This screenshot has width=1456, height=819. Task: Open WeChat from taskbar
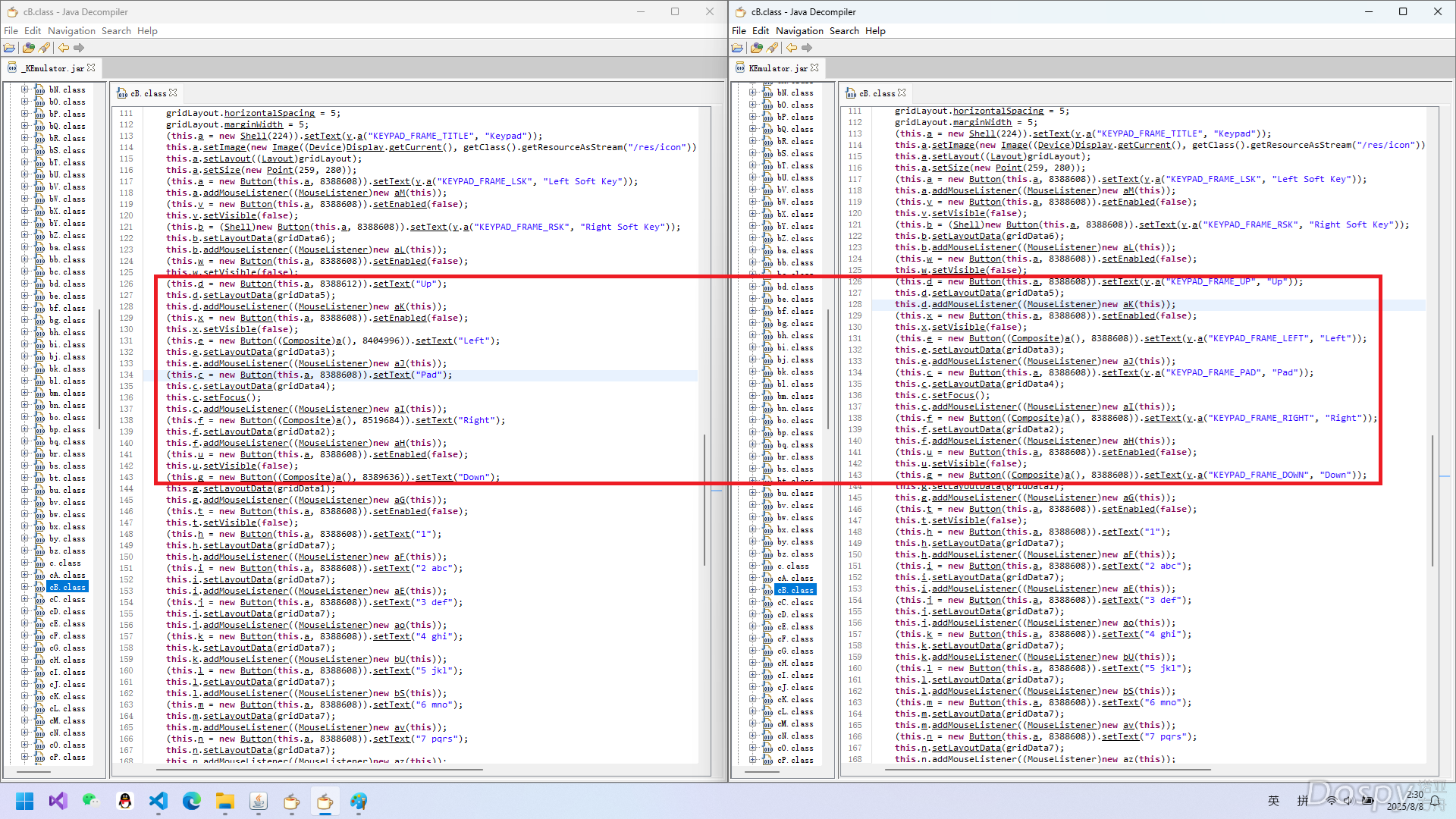92,801
